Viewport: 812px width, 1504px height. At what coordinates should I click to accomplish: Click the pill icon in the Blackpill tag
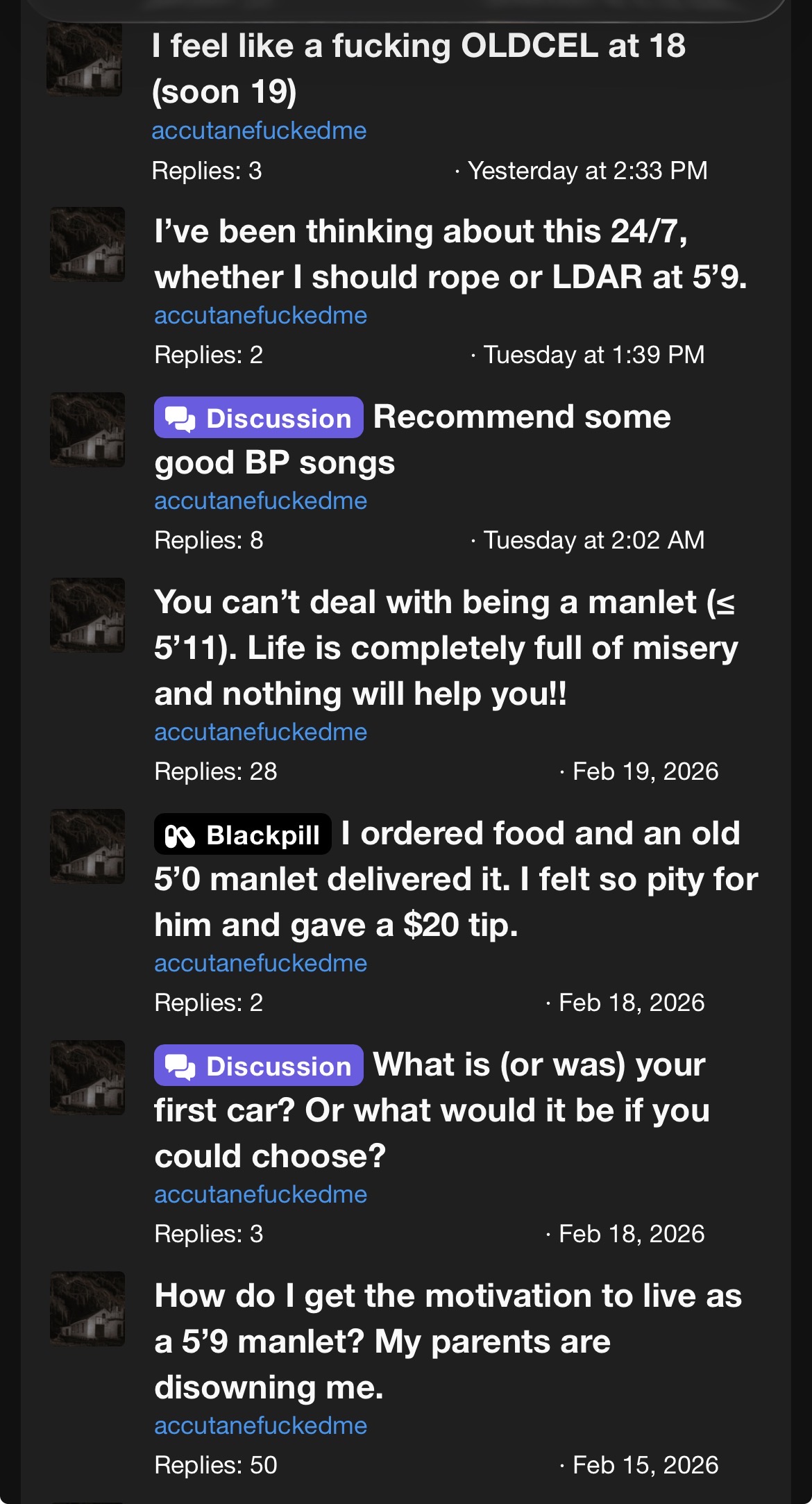(180, 835)
